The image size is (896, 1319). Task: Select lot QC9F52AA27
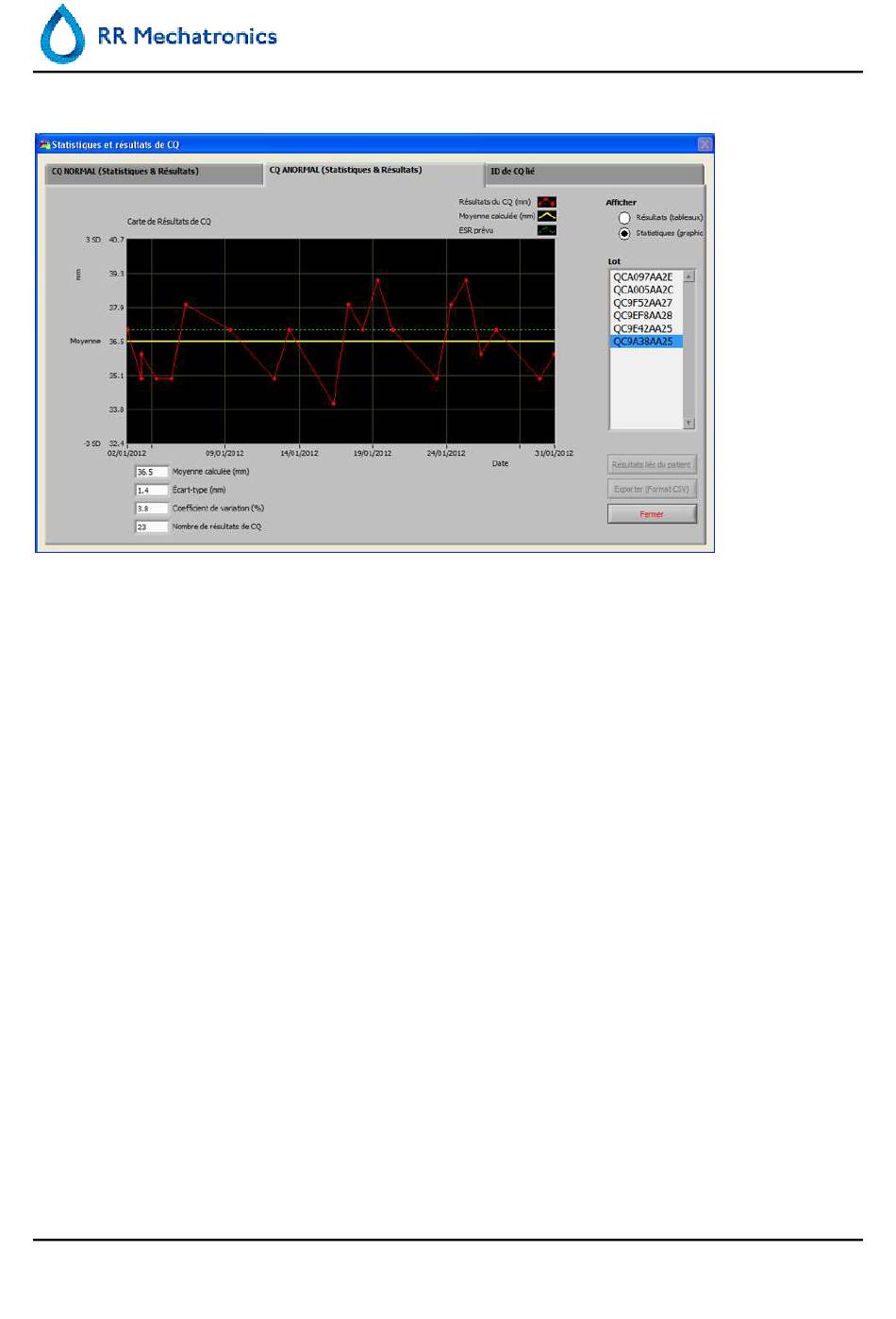pyautogui.click(x=646, y=303)
